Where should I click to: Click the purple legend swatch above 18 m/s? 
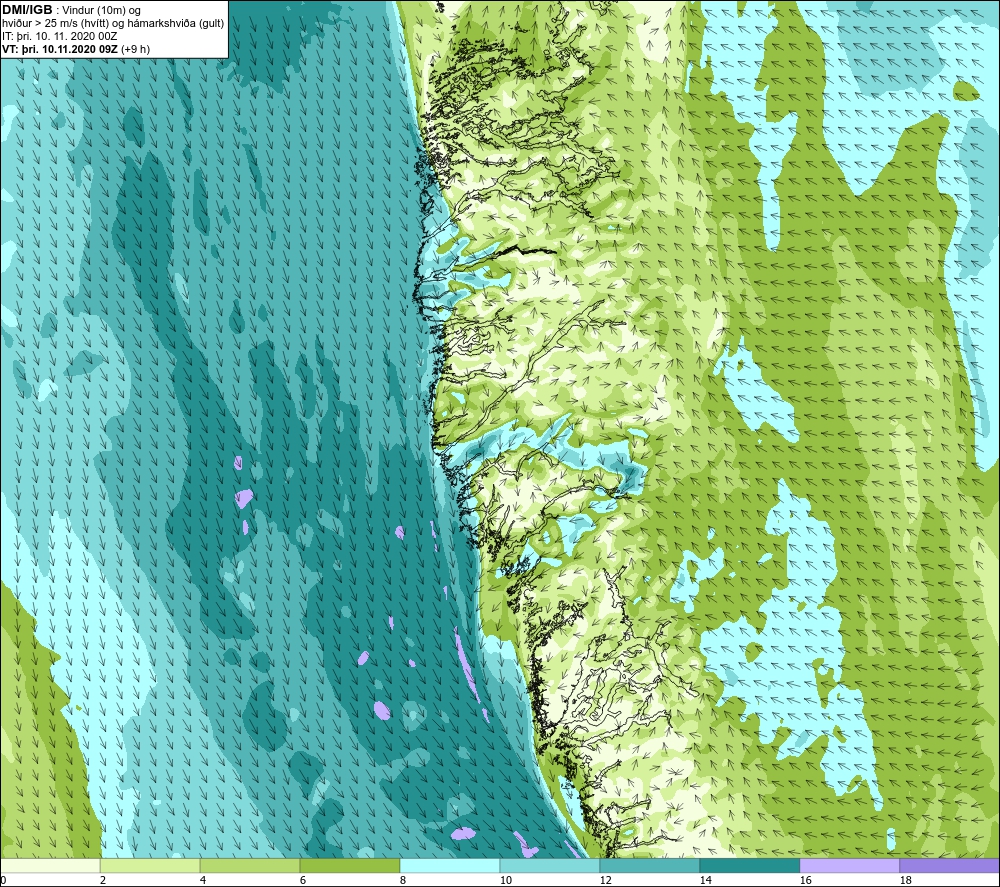coord(950,865)
